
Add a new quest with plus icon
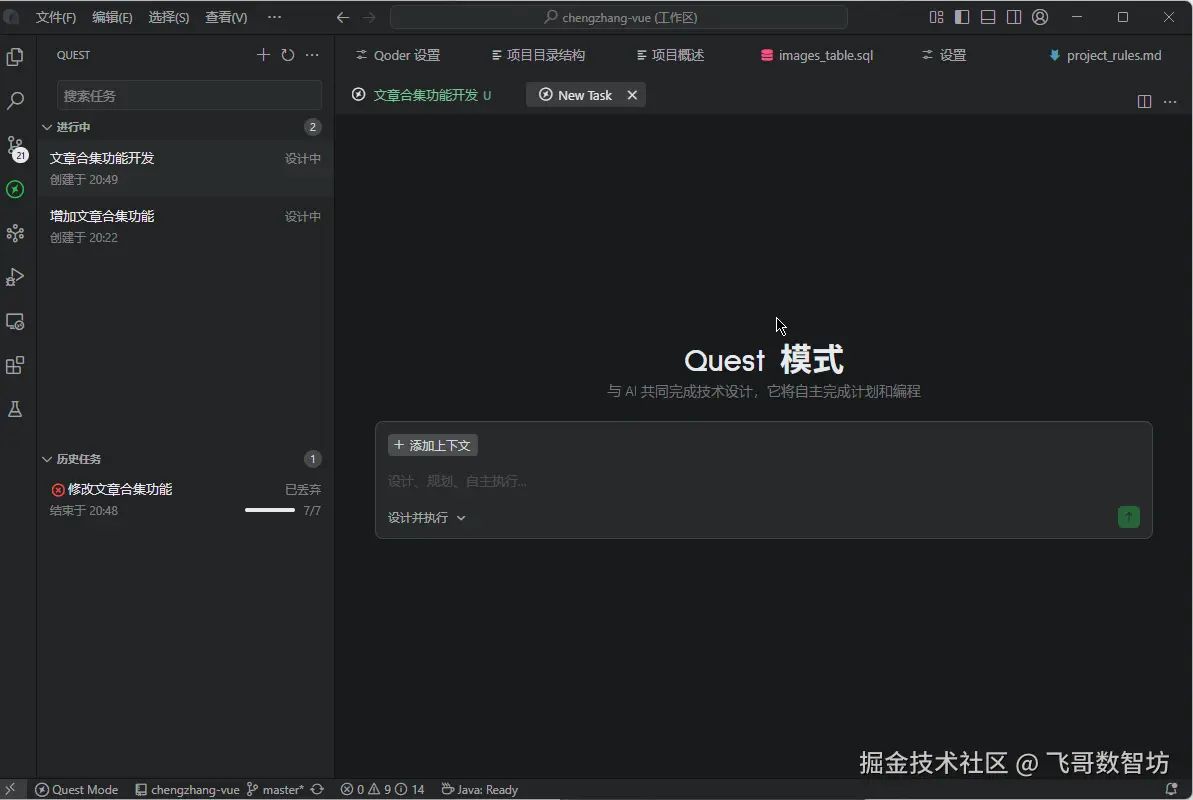coord(263,55)
